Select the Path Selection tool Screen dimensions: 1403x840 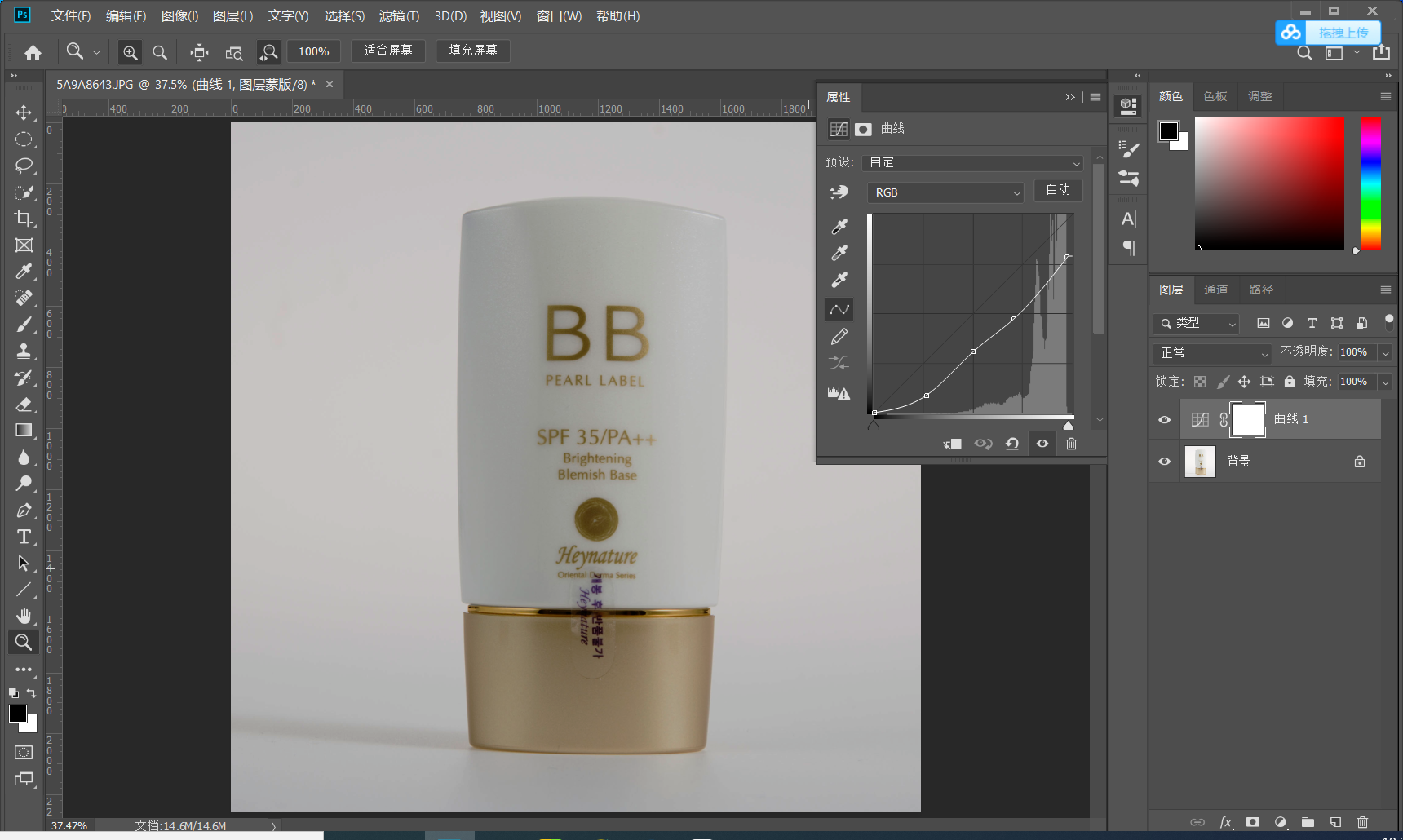pyautogui.click(x=24, y=564)
